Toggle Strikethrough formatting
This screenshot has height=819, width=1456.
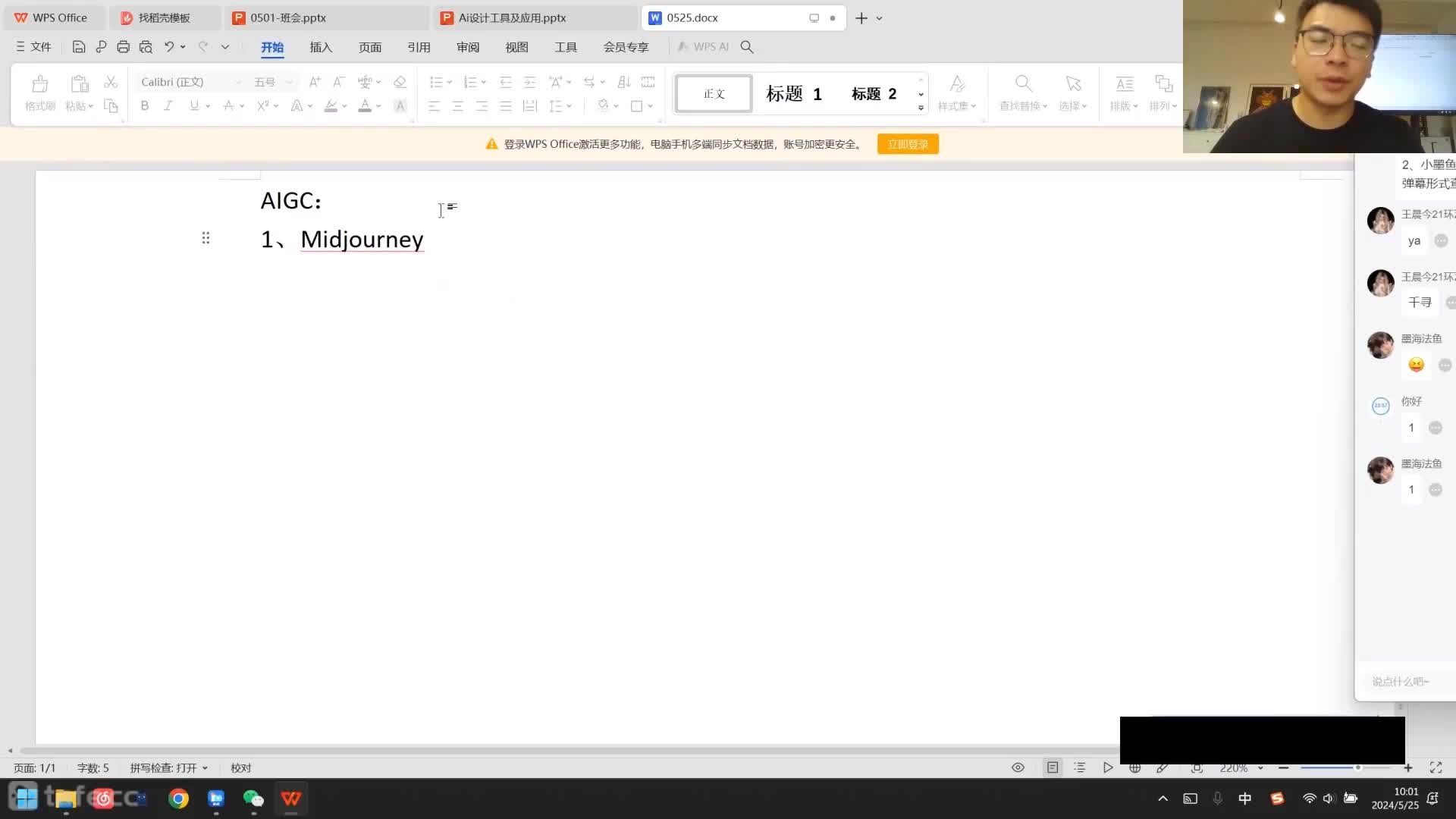(x=228, y=106)
